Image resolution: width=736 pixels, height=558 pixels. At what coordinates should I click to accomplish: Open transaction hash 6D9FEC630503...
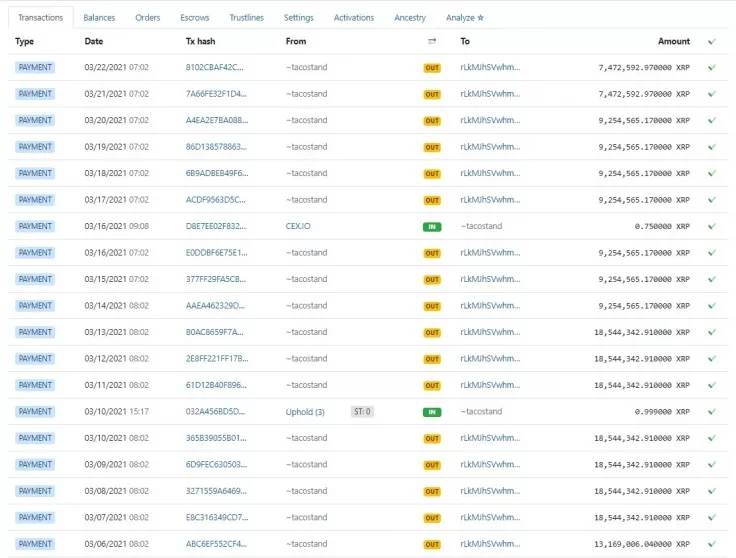pyautogui.click(x=216, y=464)
